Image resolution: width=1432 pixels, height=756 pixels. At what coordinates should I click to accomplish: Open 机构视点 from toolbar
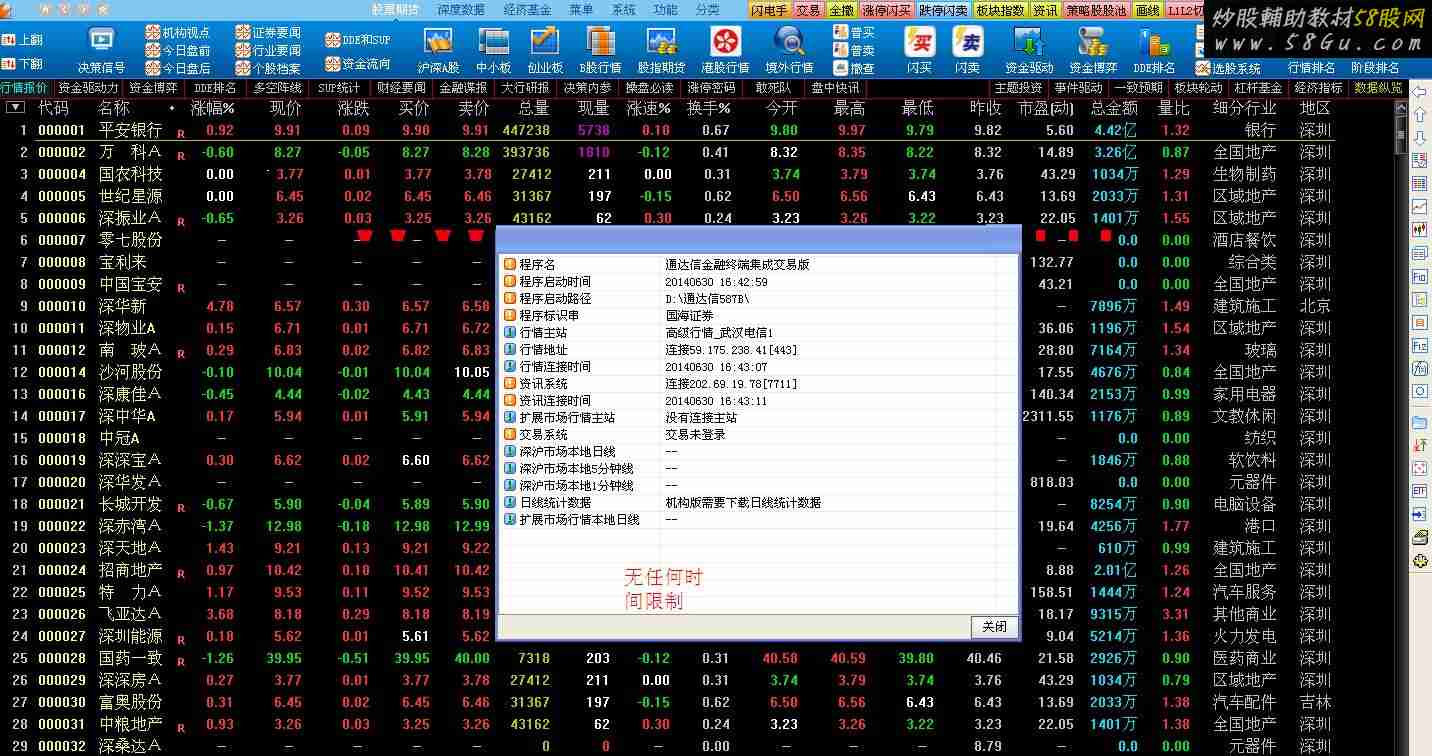pyautogui.click(x=178, y=33)
